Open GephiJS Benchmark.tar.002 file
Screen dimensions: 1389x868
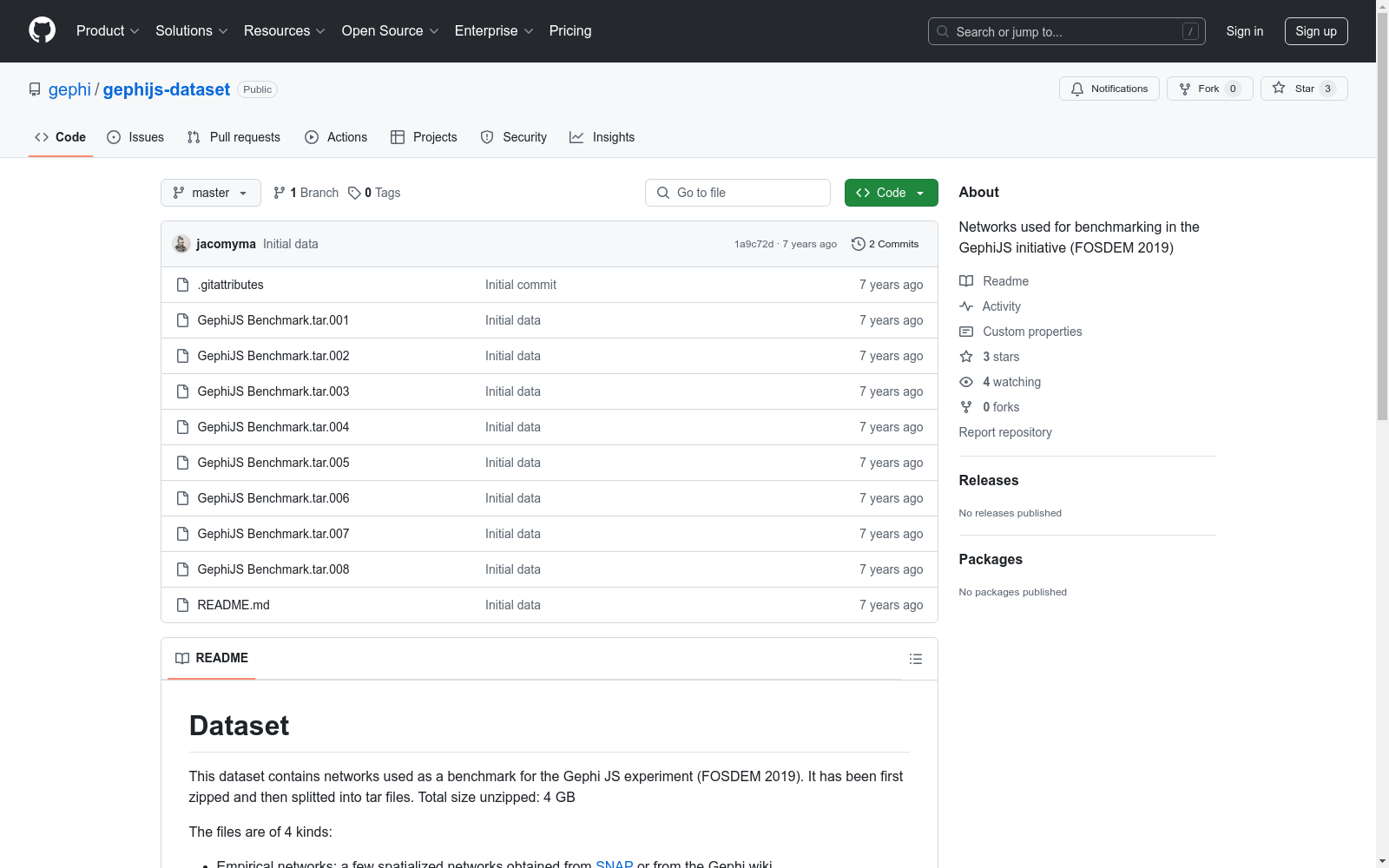click(273, 356)
